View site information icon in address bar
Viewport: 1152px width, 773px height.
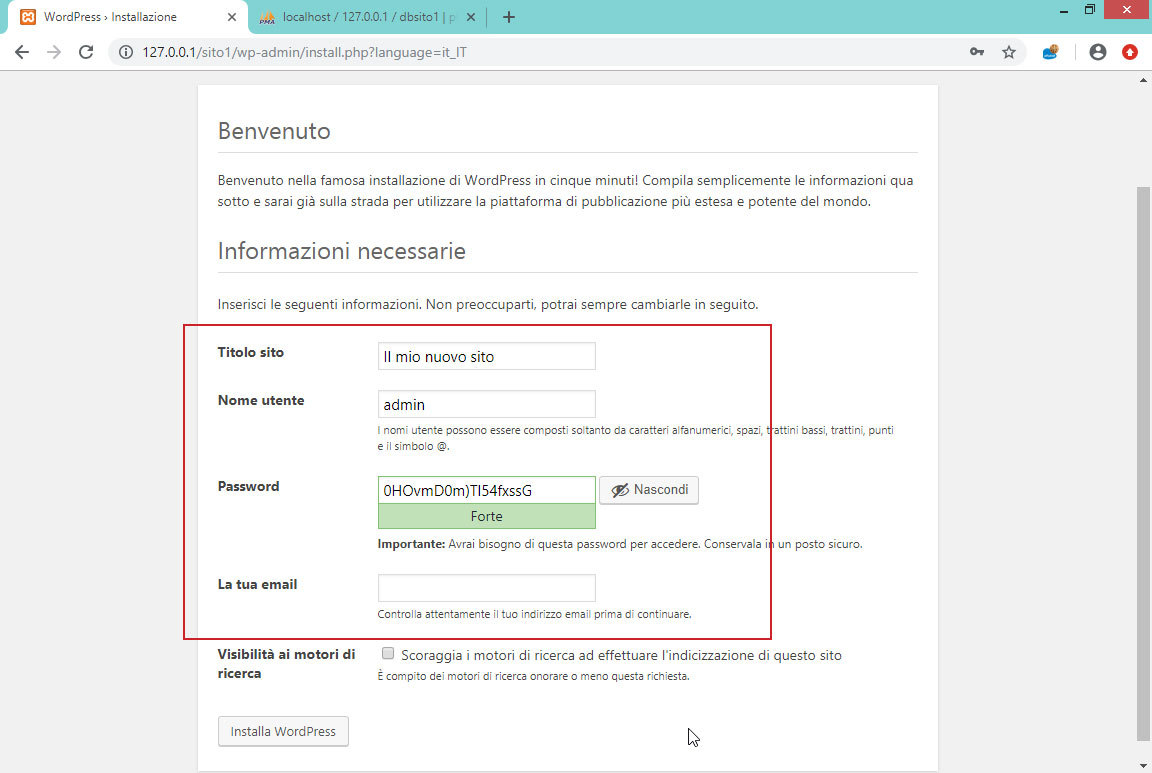pos(126,52)
